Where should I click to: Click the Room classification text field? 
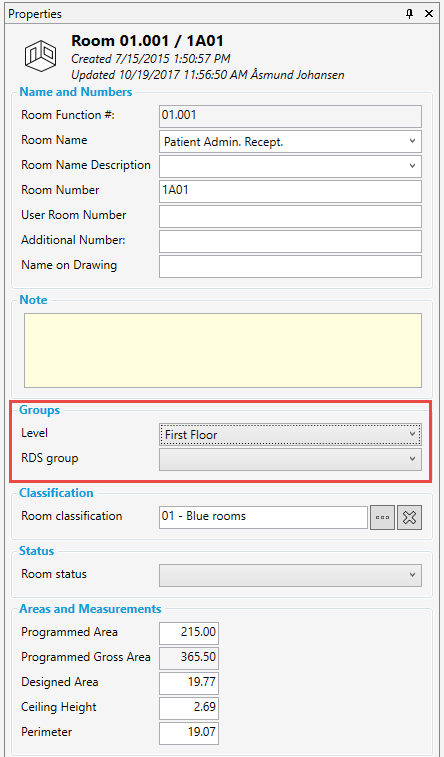click(263, 518)
